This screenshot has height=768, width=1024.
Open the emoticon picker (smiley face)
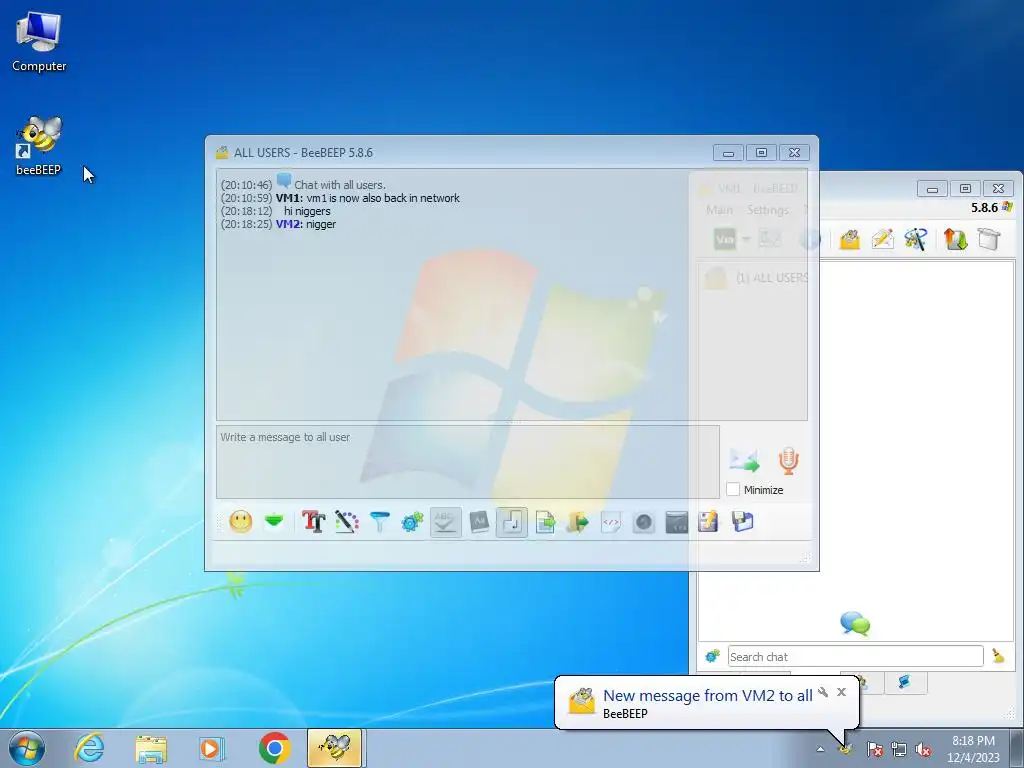point(241,522)
